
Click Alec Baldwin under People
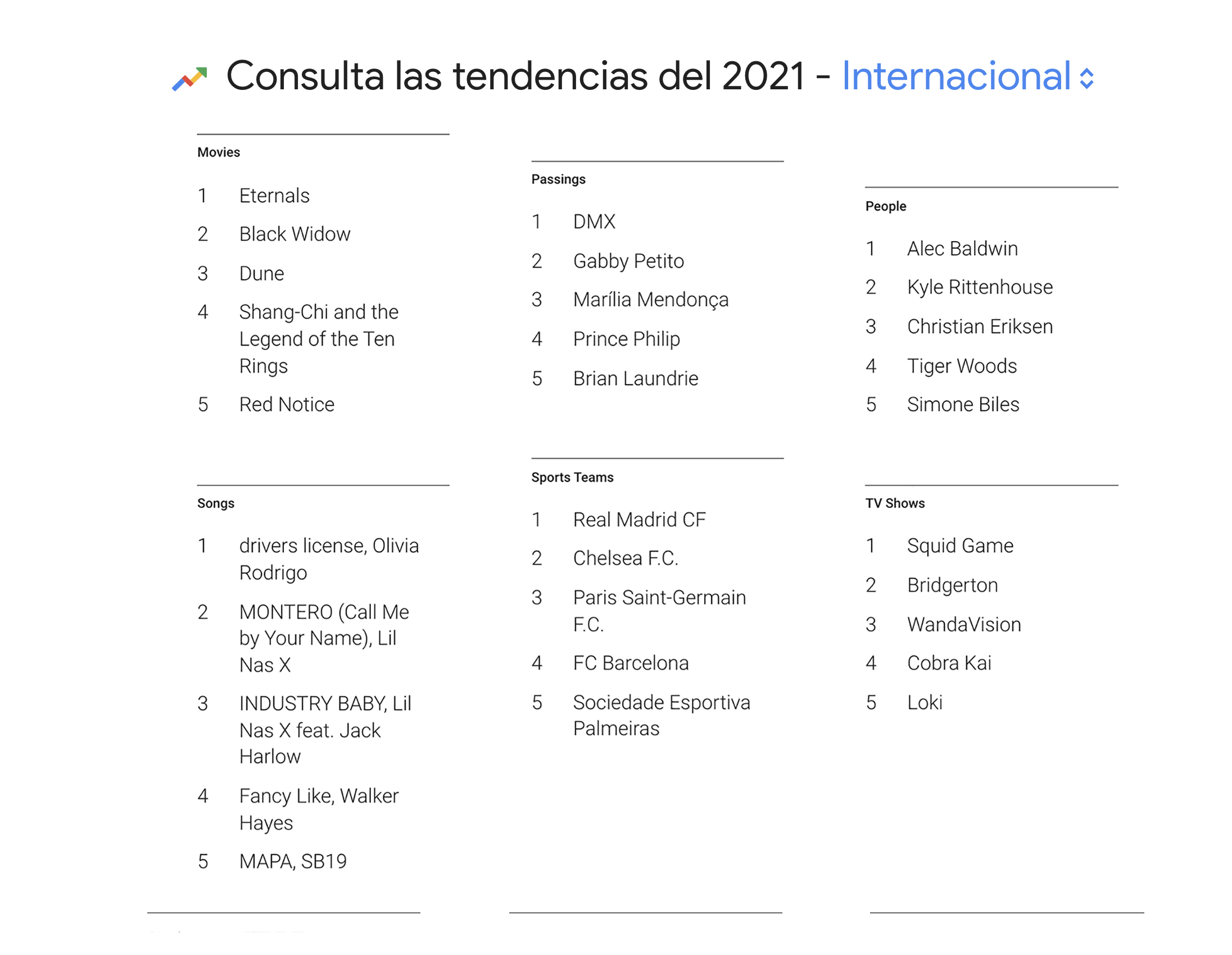click(962, 249)
